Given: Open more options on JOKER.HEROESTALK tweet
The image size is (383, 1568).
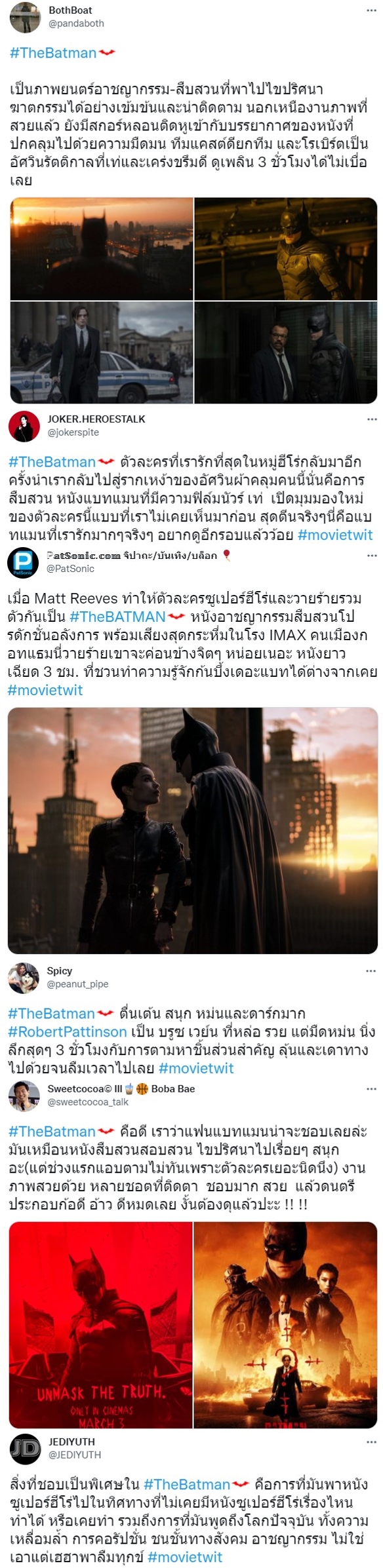Looking at the screenshot, I should pyautogui.click(x=372, y=419).
